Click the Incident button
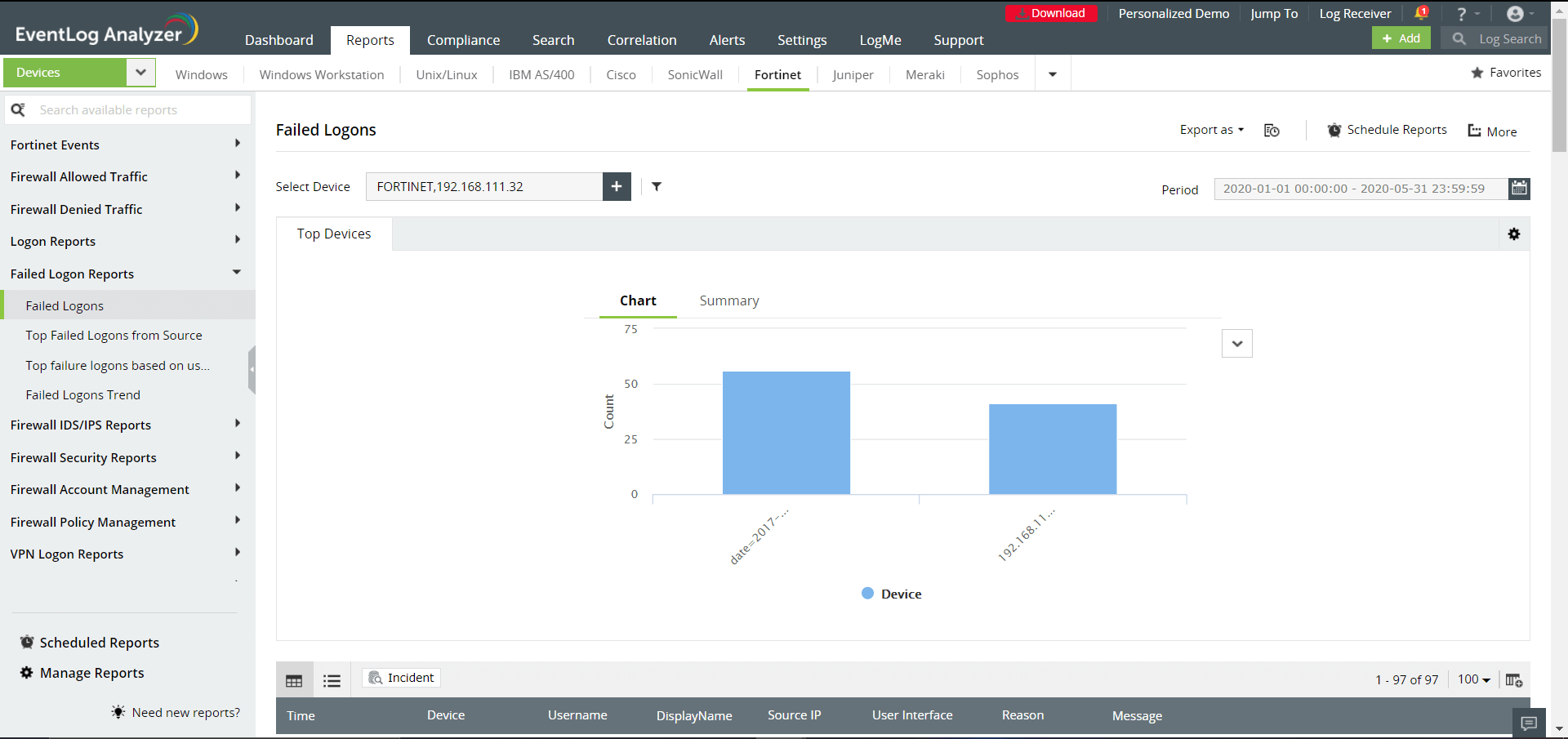This screenshot has height=739, width=1568. coord(402,678)
